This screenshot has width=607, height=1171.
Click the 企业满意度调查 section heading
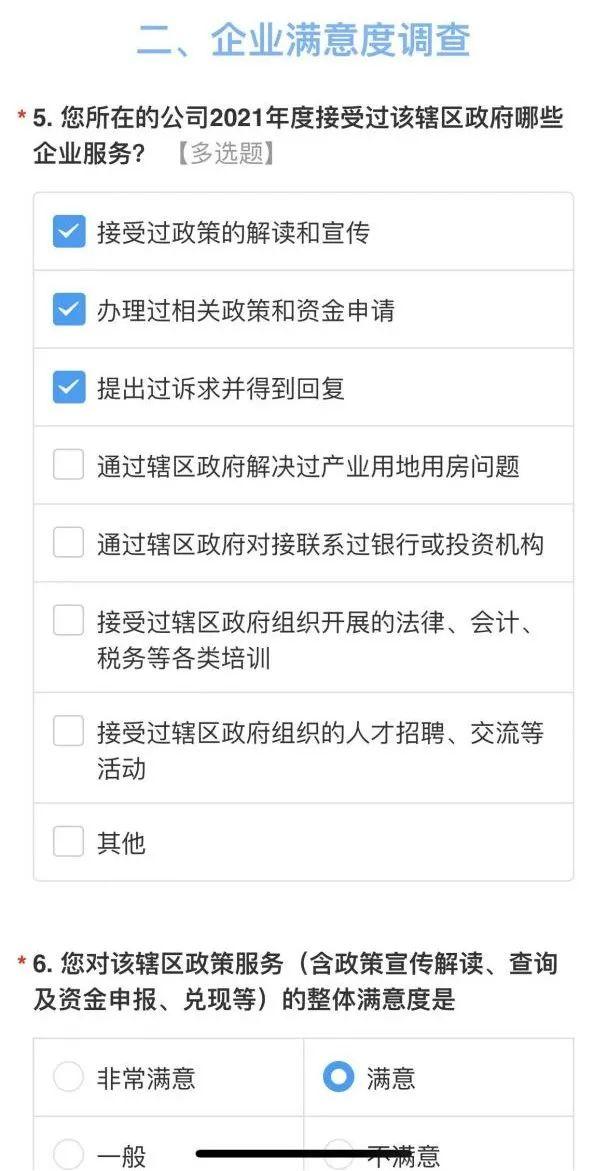[x=303, y=40]
